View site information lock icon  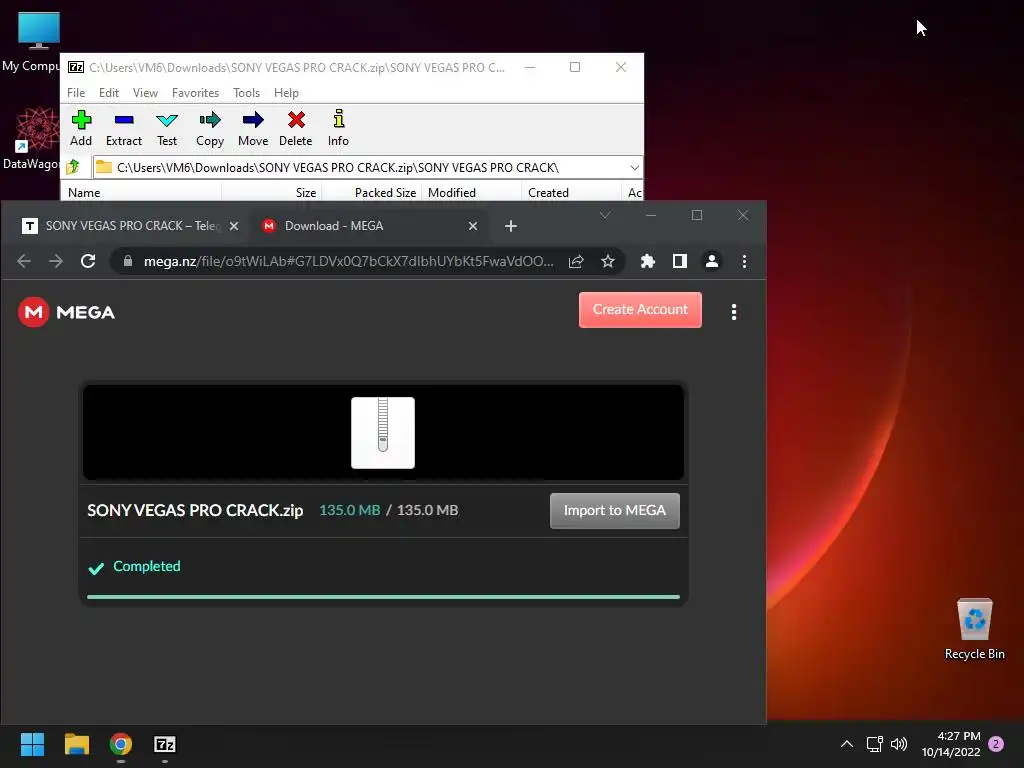[128, 261]
